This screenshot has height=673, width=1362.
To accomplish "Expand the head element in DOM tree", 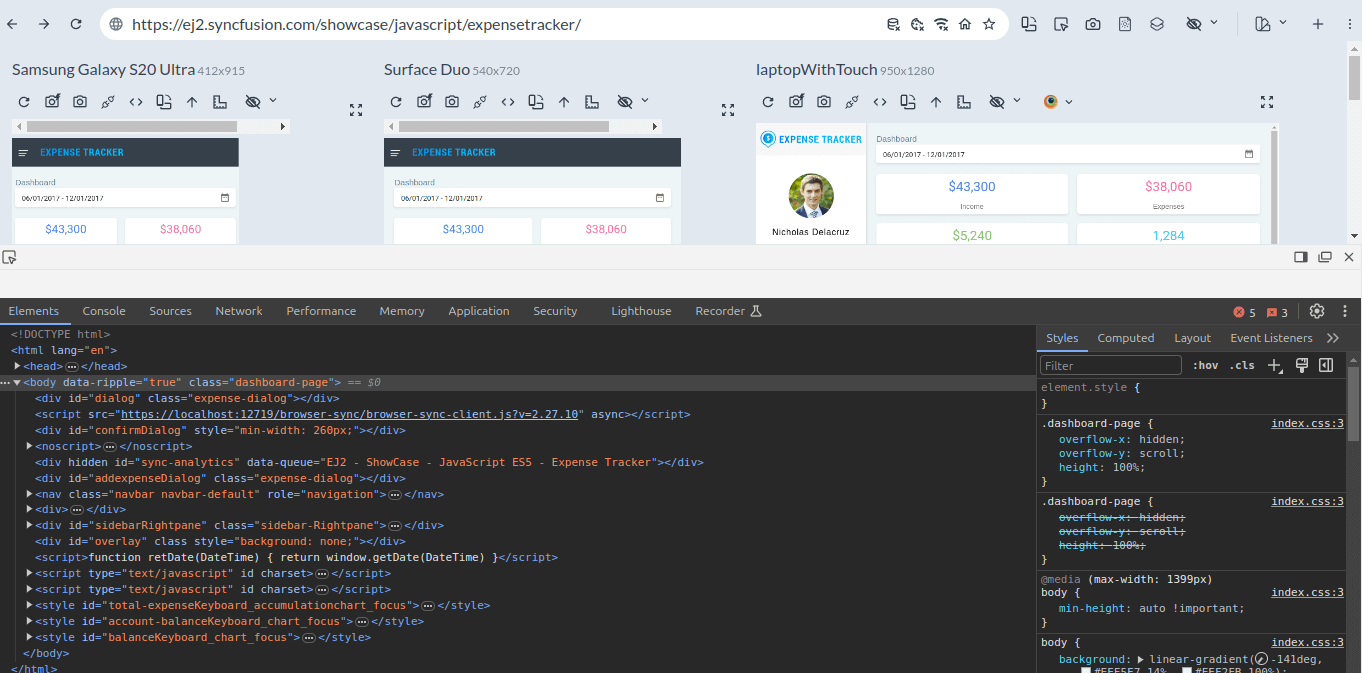I will coord(17,367).
